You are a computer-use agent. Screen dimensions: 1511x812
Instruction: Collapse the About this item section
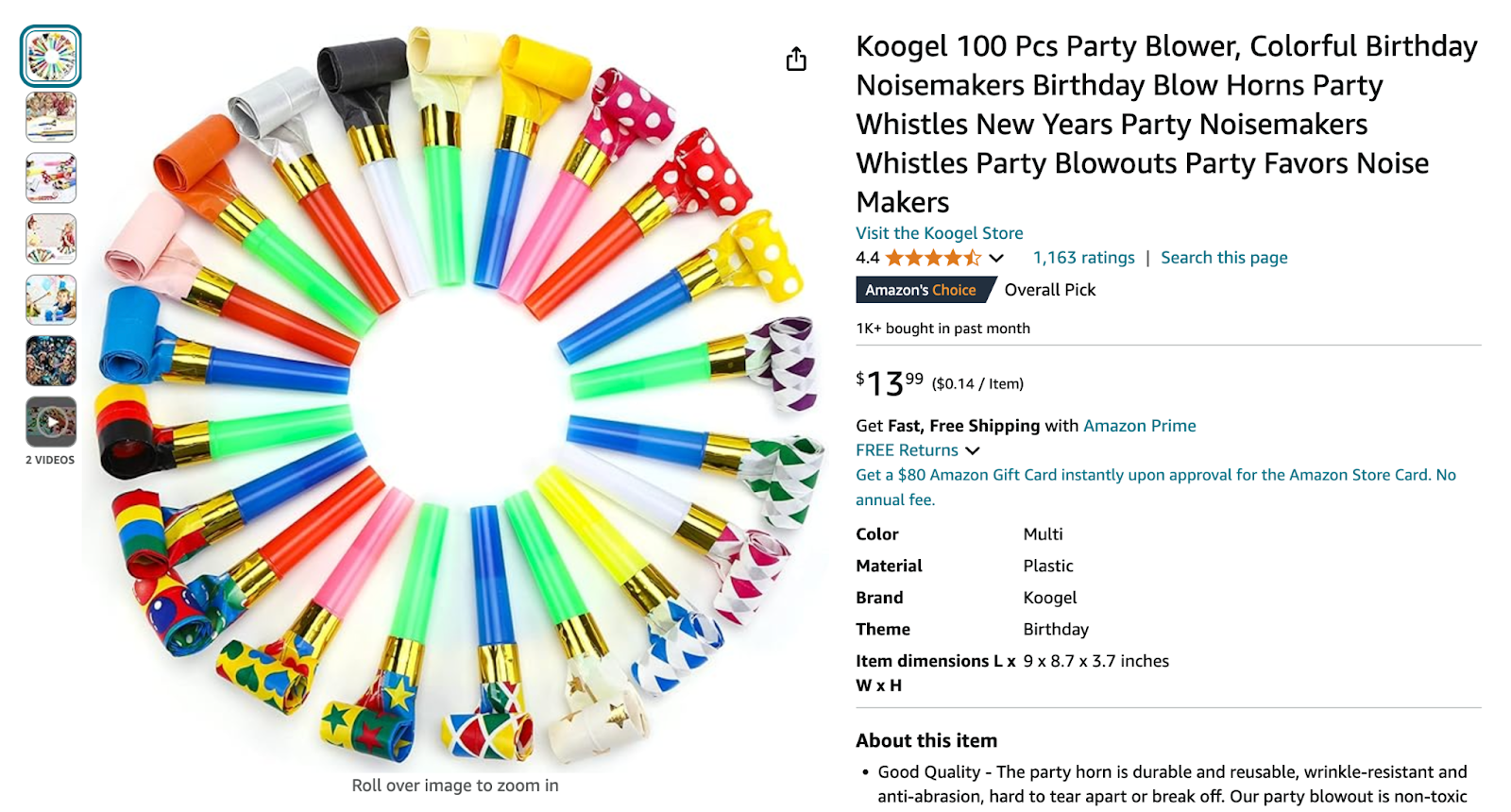925,740
